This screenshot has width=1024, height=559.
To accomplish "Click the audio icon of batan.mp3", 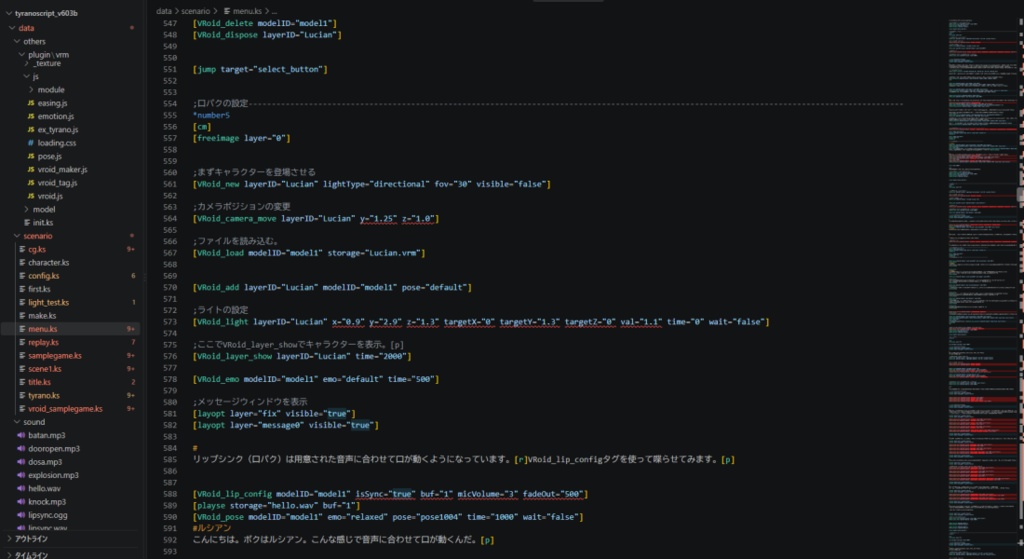I will [x=21, y=436].
